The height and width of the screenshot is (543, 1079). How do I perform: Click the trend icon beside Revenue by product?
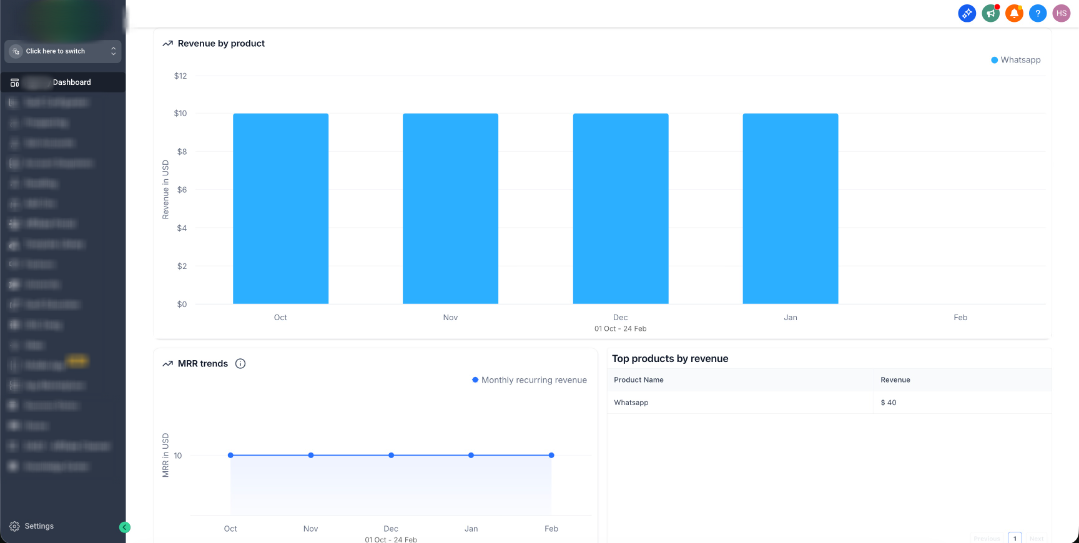coord(167,43)
